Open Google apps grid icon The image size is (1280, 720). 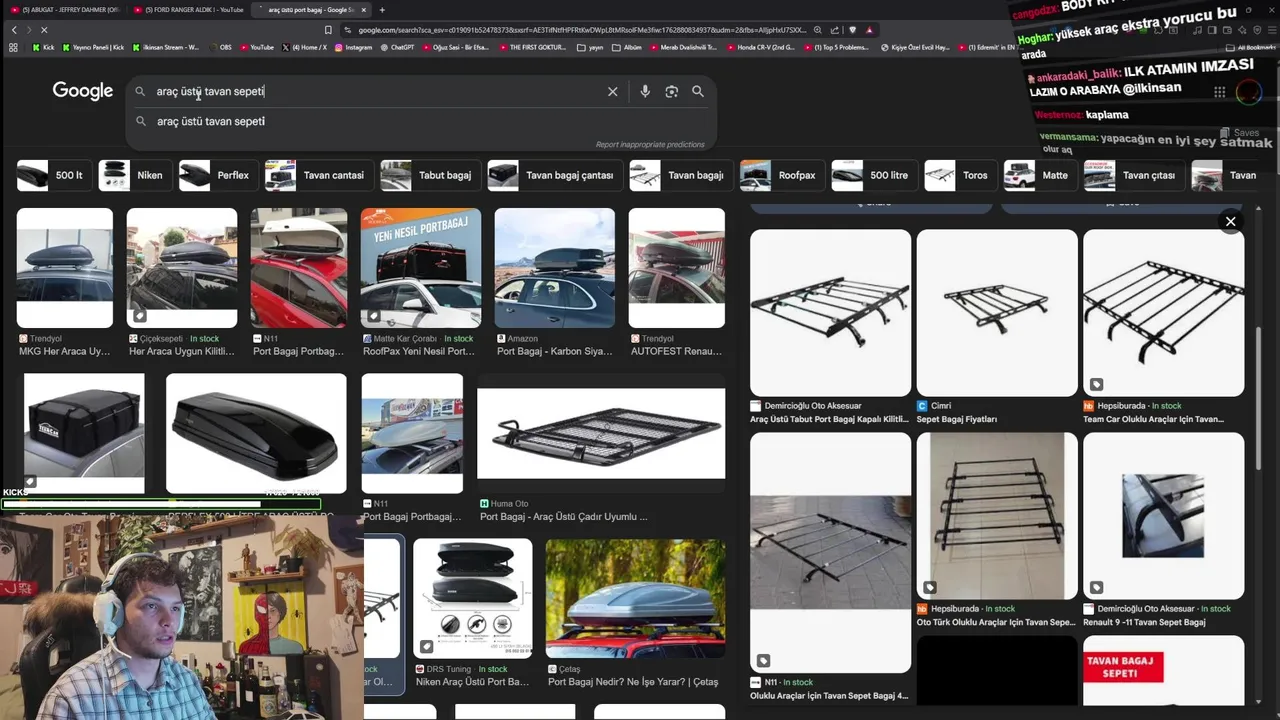coord(1219,92)
